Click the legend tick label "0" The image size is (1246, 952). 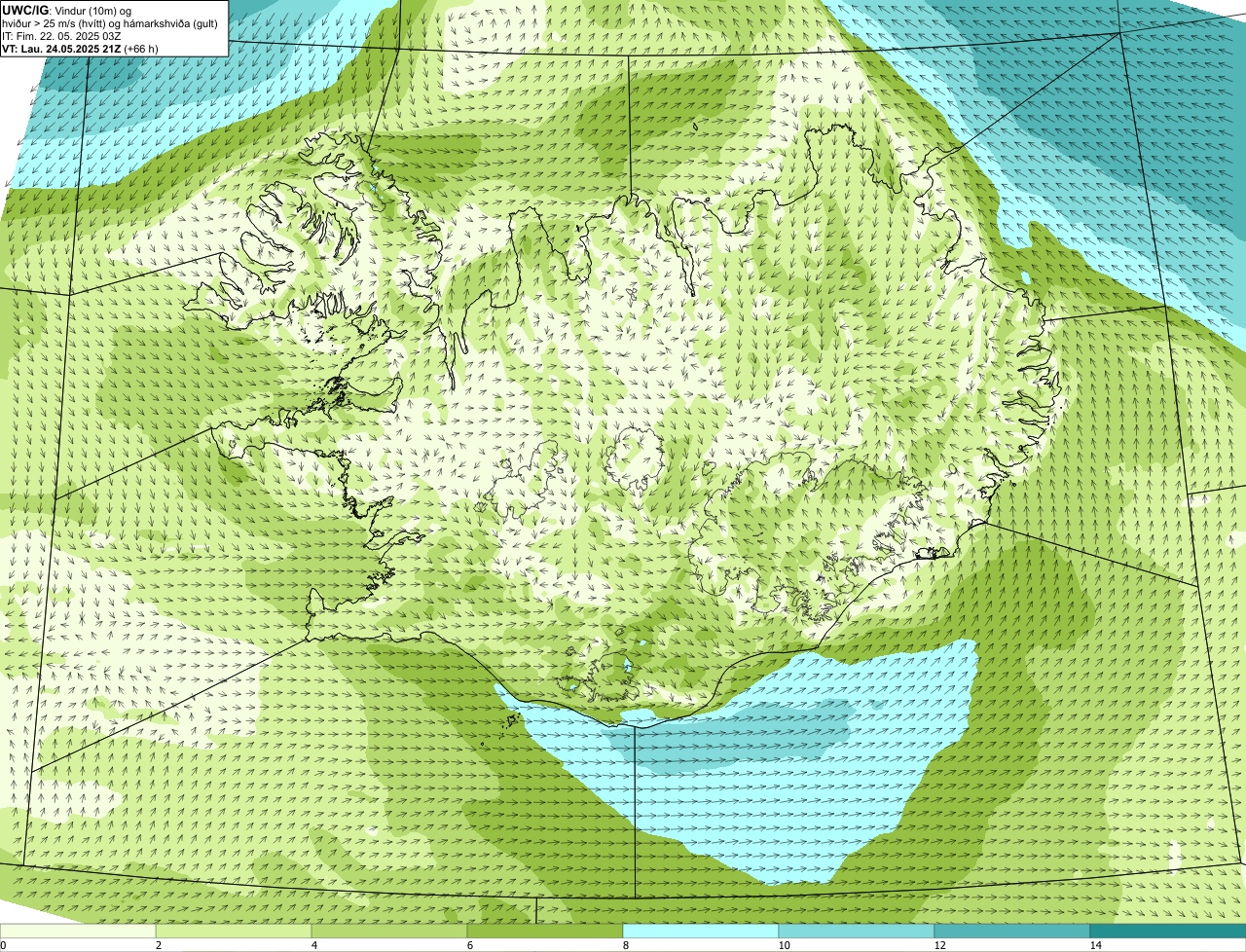(3, 945)
